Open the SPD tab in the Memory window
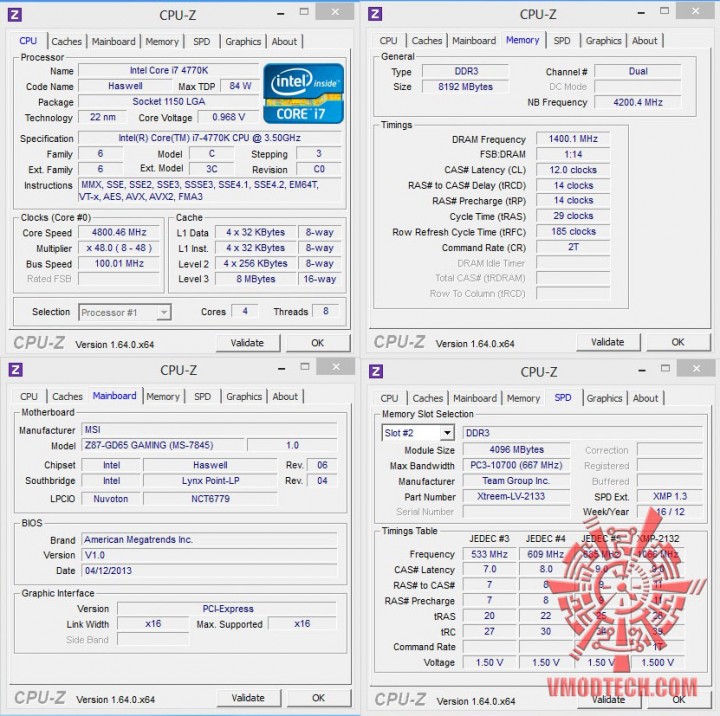This screenshot has height=716, width=720. 562,40
